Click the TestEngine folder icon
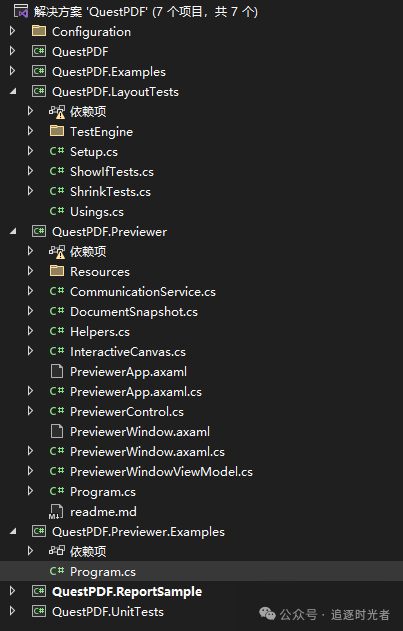 pos(57,131)
